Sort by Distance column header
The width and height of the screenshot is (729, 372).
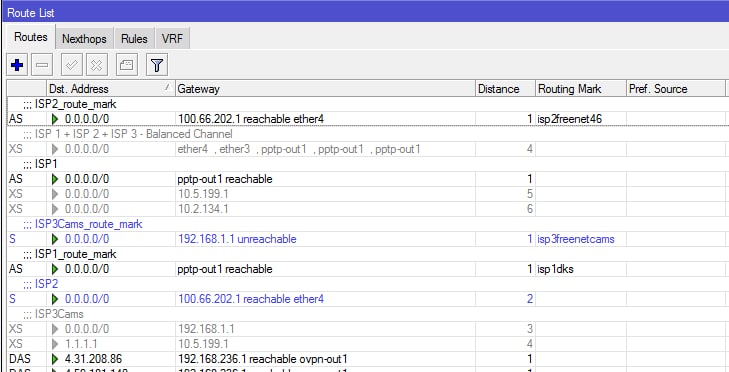pos(505,88)
